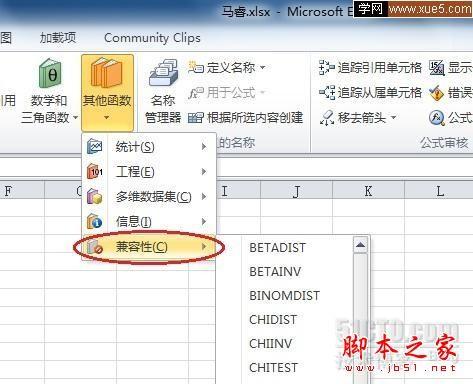Choose the BINOMDIST function

(284, 296)
